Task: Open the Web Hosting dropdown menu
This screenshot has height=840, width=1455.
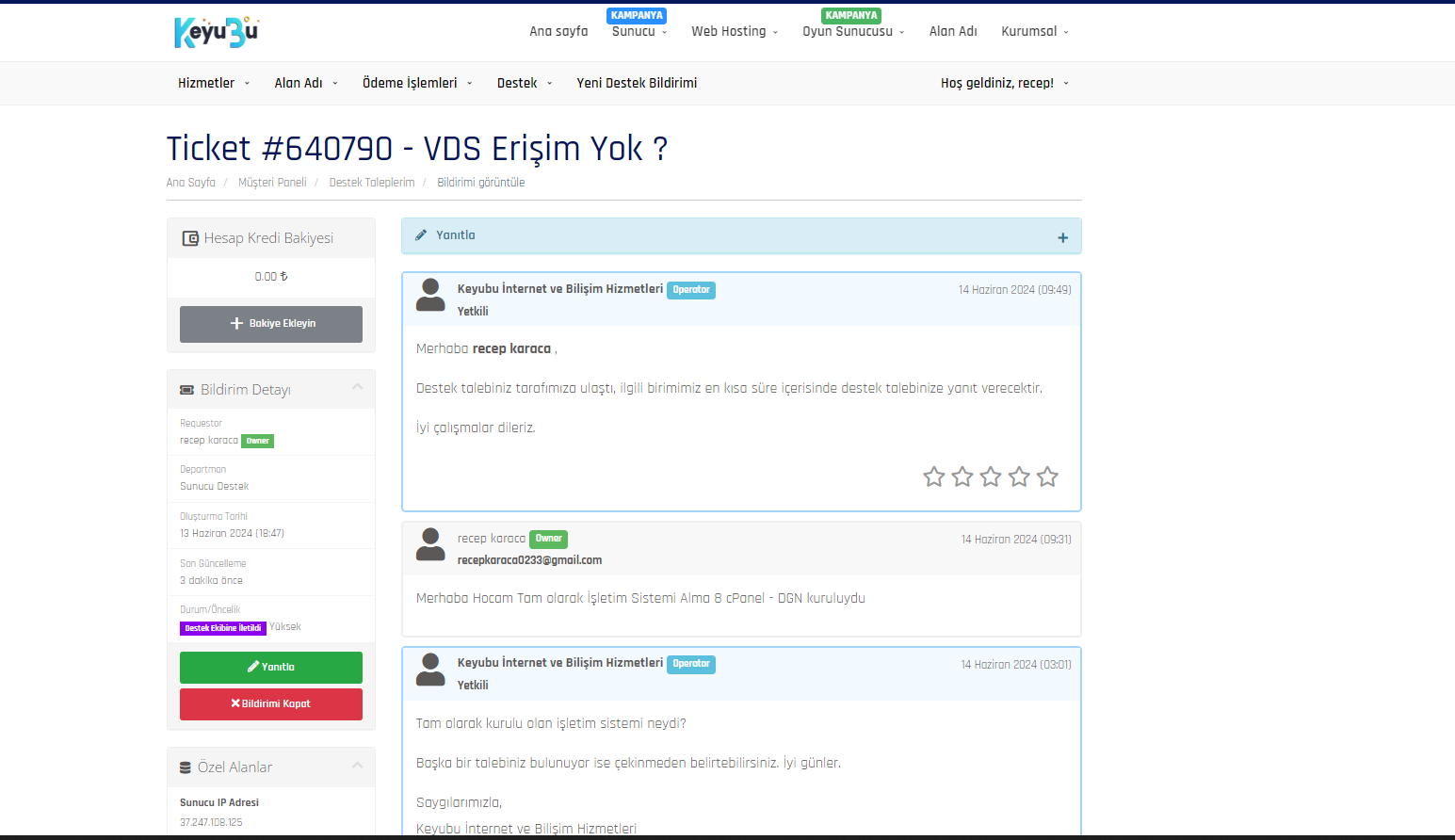Action: click(x=735, y=31)
